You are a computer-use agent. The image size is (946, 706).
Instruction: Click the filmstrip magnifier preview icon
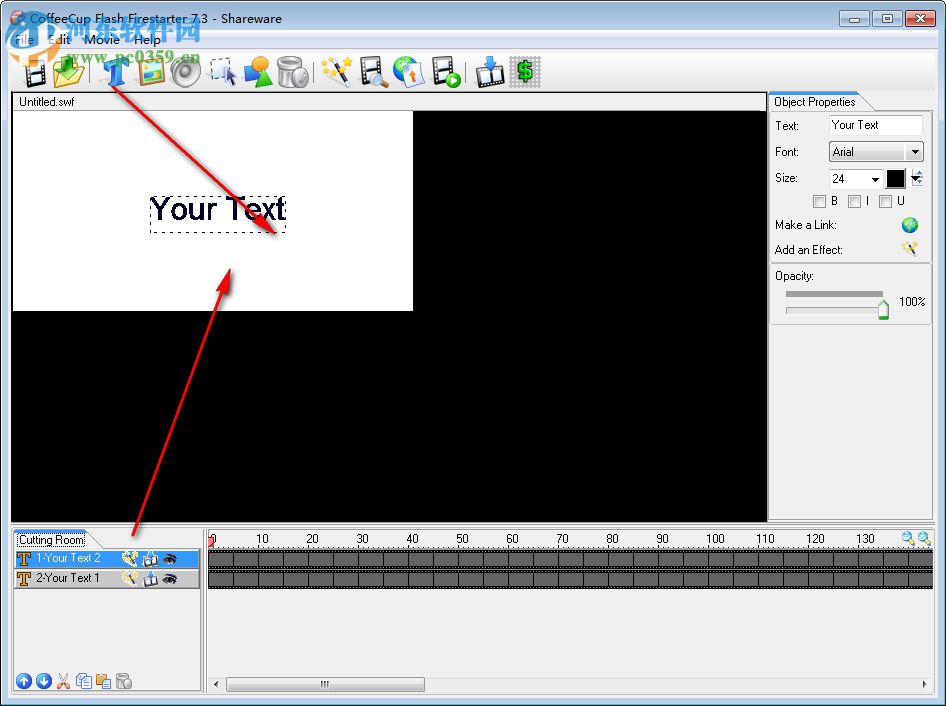[x=373, y=72]
